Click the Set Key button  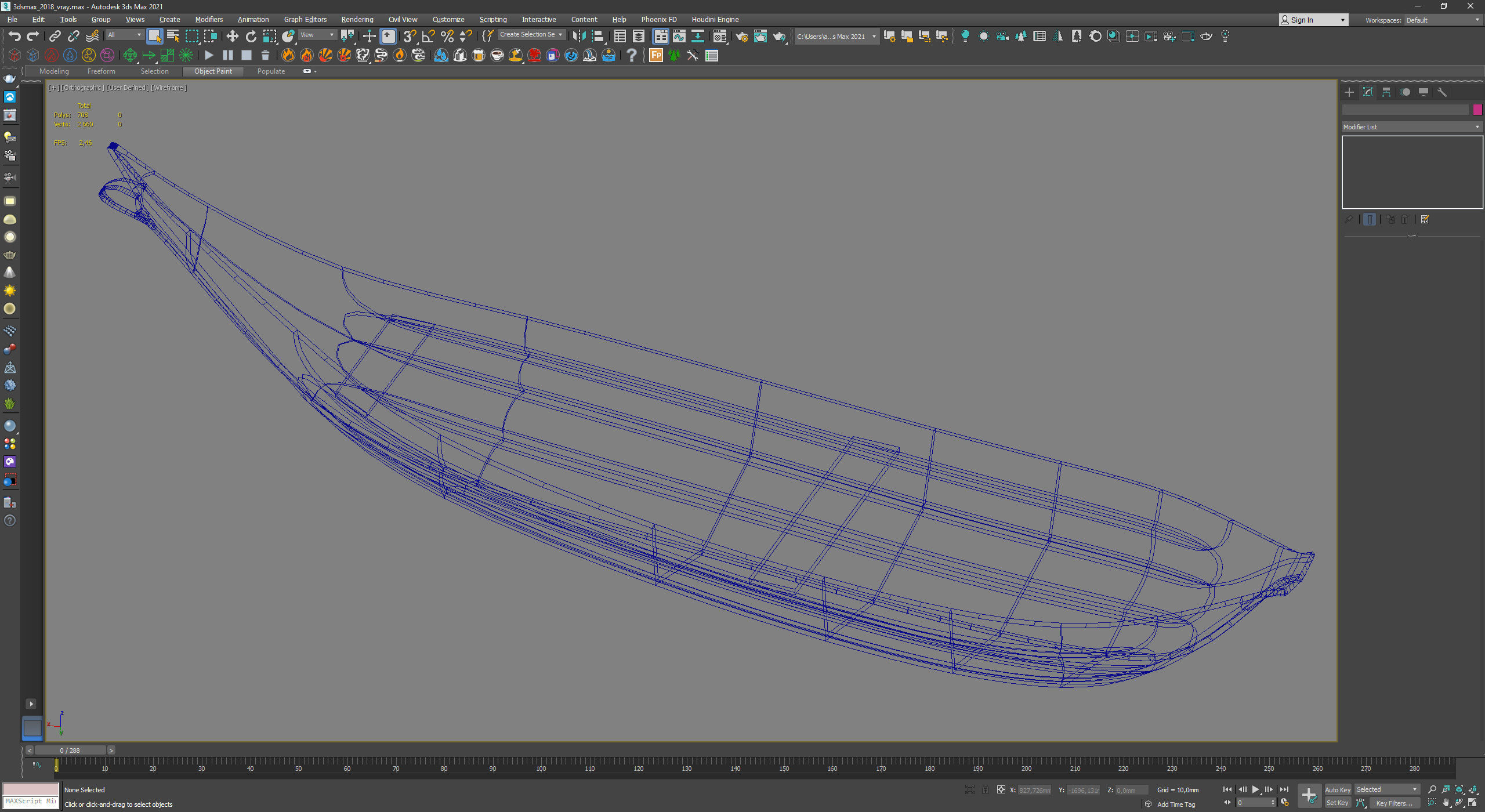pyautogui.click(x=1337, y=803)
